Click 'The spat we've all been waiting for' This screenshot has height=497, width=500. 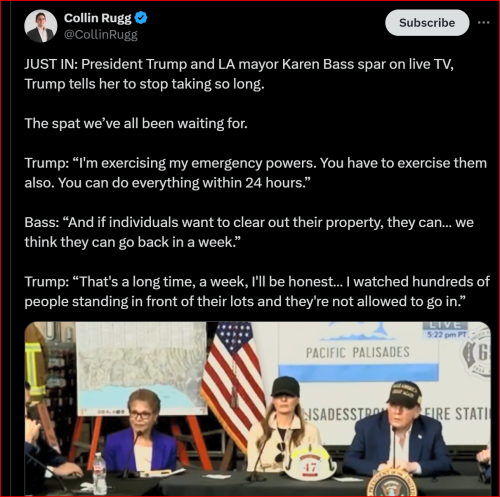pyautogui.click(x=136, y=123)
